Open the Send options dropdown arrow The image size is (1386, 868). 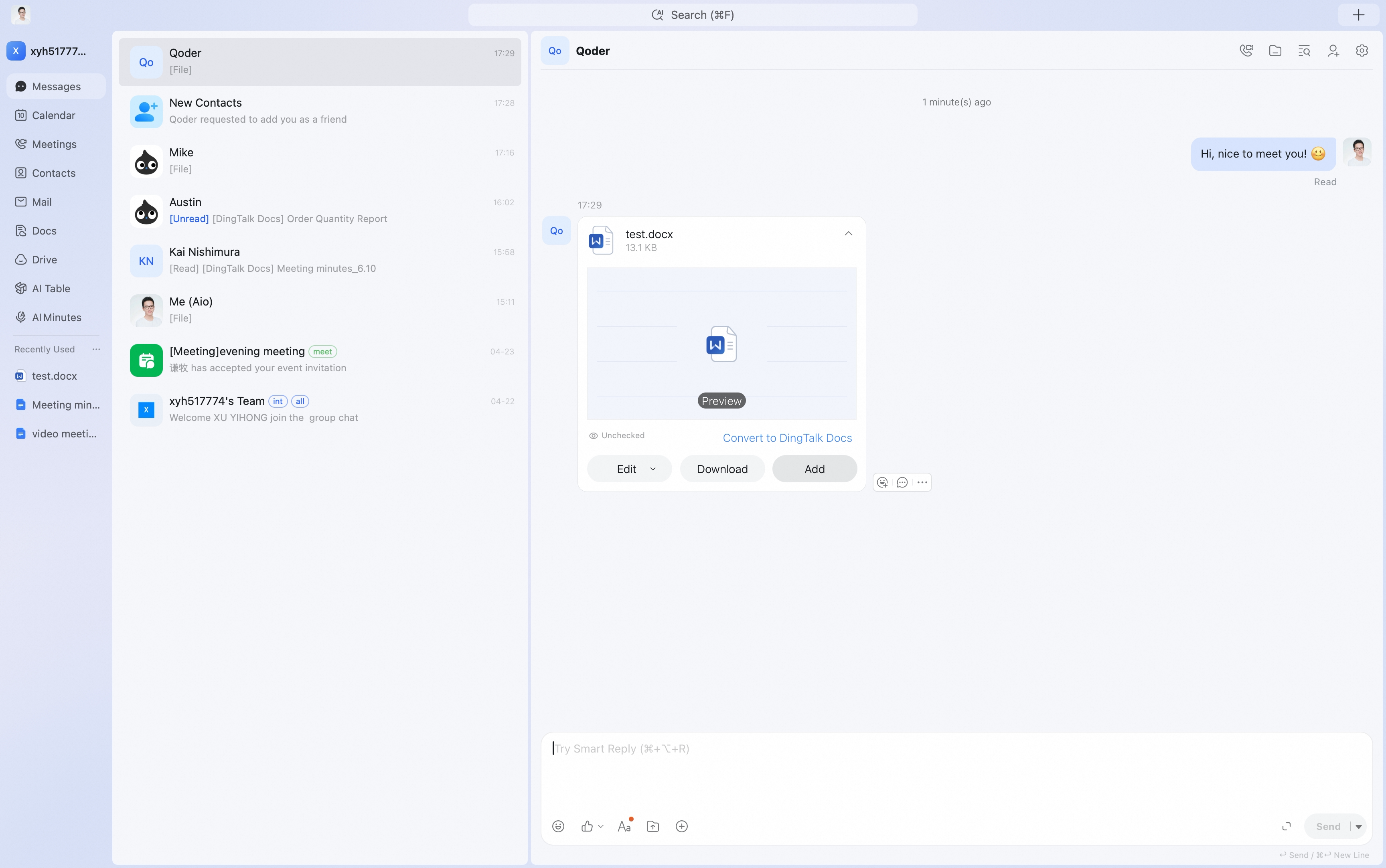(1358, 827)
